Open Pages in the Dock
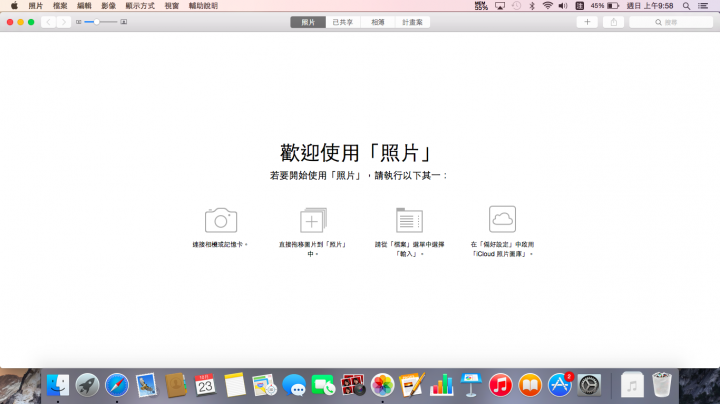The image size is (720, 404). pyautogui.click(x=412, y=385)
